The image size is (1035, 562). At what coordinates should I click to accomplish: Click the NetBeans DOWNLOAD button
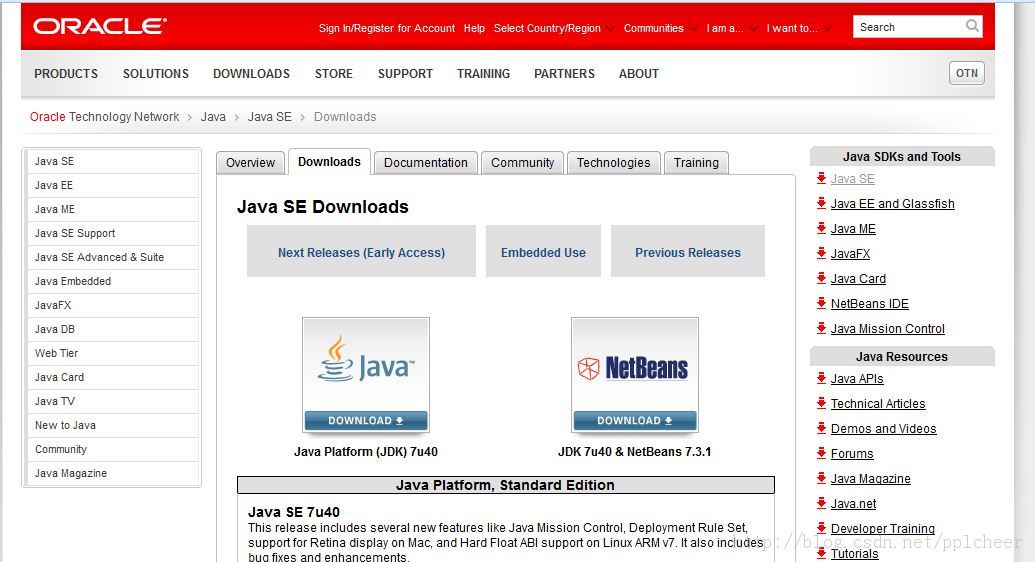click(634, 421)
